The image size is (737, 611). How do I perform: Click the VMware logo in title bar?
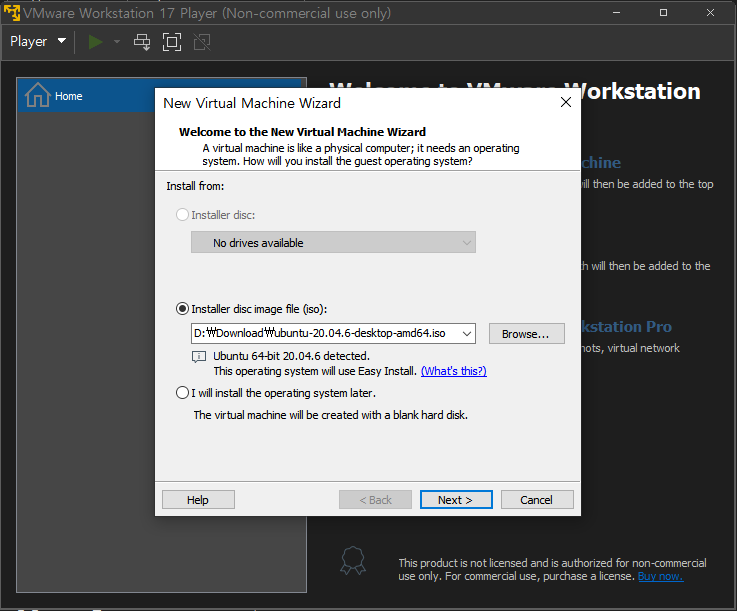12,13
